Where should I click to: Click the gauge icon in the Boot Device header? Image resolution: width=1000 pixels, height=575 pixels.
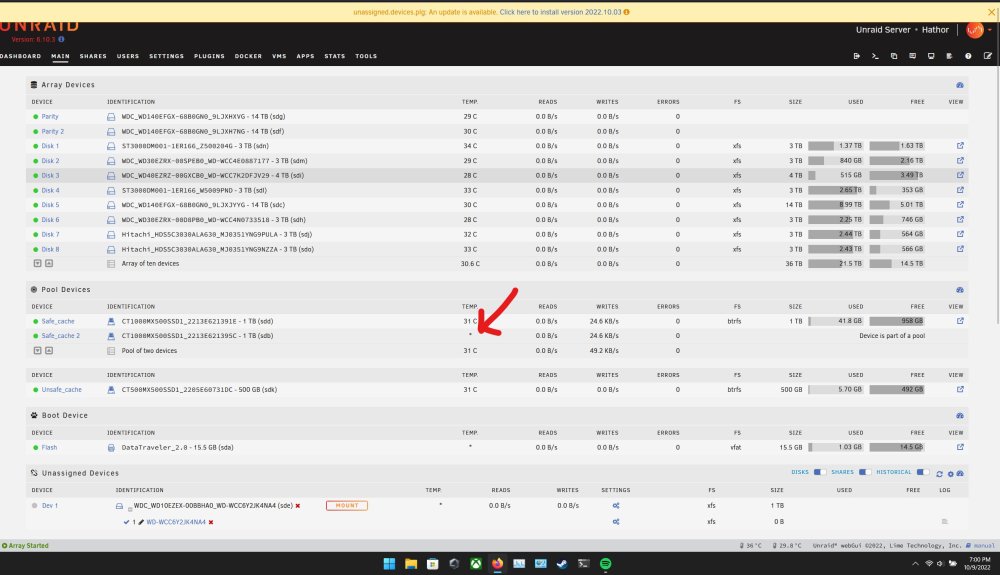click(960, 416)
